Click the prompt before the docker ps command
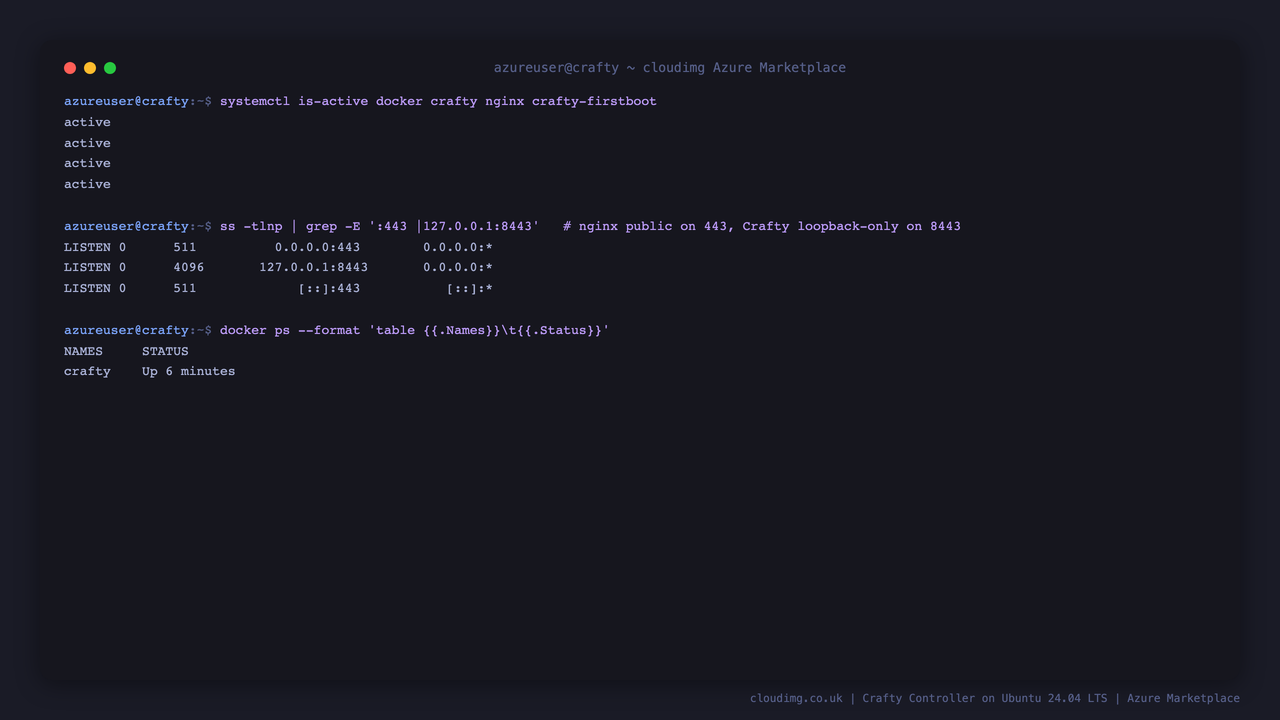This screenshot has width=1280, height=720. pos(138,330)
